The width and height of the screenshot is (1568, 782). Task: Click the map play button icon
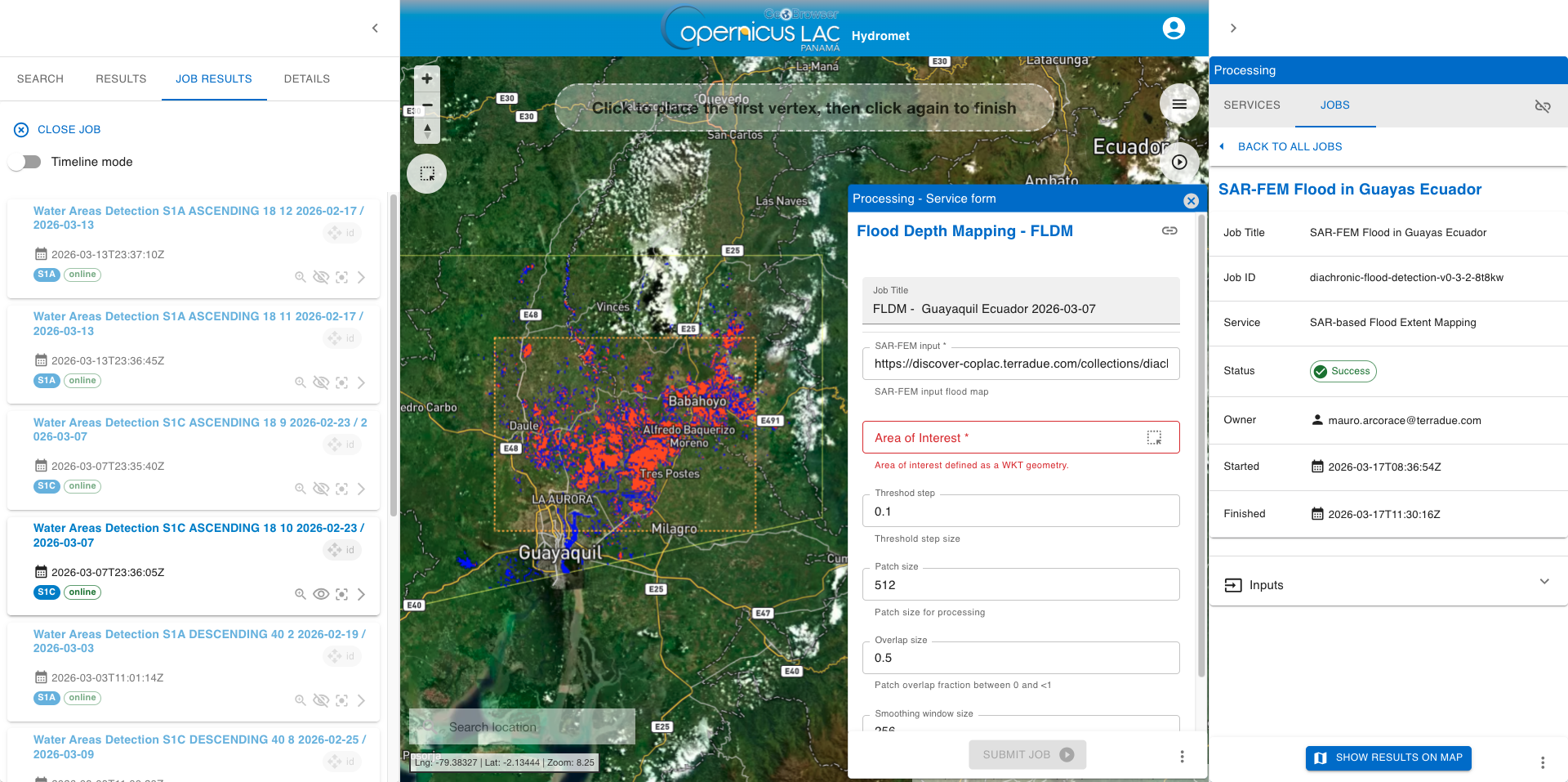tap(1178, 162)
